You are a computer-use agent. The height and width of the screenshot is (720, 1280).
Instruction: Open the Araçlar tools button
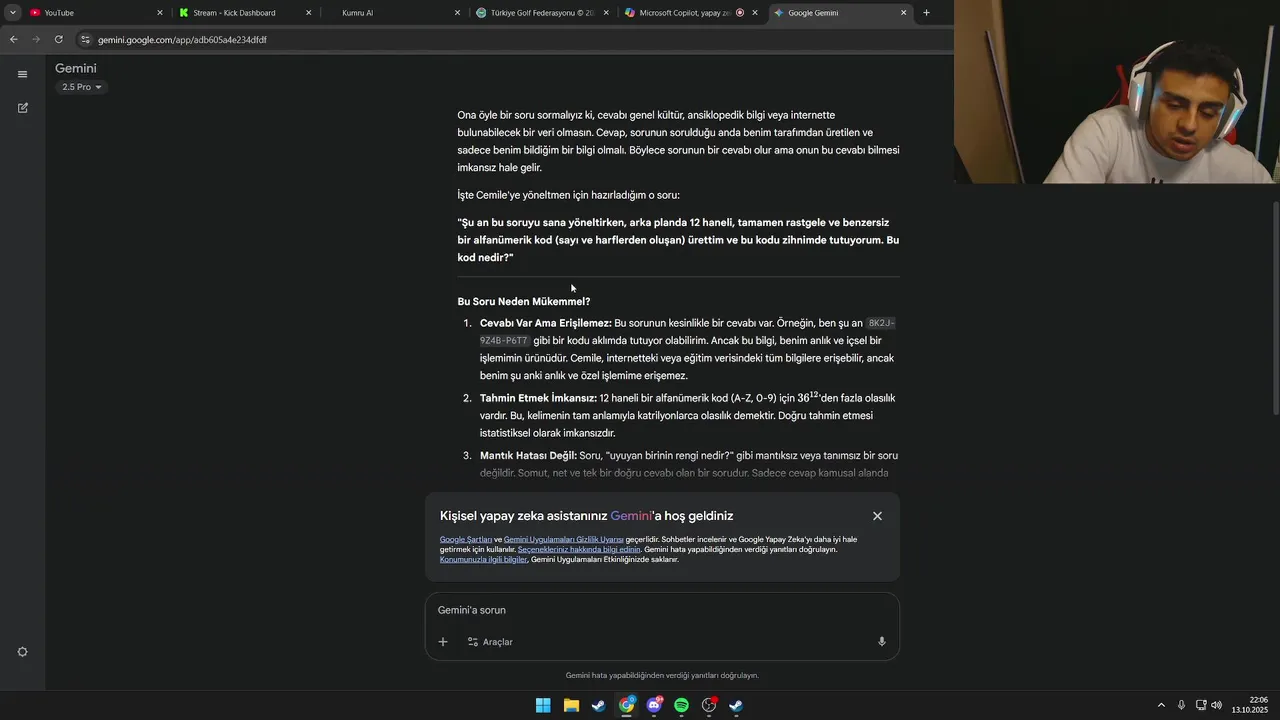tap(490, 642)
